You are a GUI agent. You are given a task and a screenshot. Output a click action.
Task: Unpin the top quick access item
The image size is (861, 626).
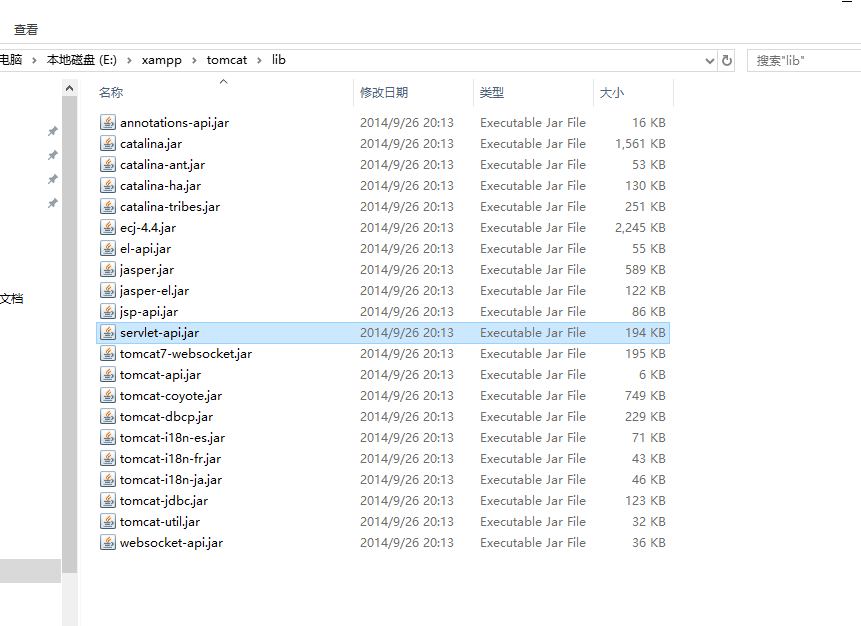(52, 130)
